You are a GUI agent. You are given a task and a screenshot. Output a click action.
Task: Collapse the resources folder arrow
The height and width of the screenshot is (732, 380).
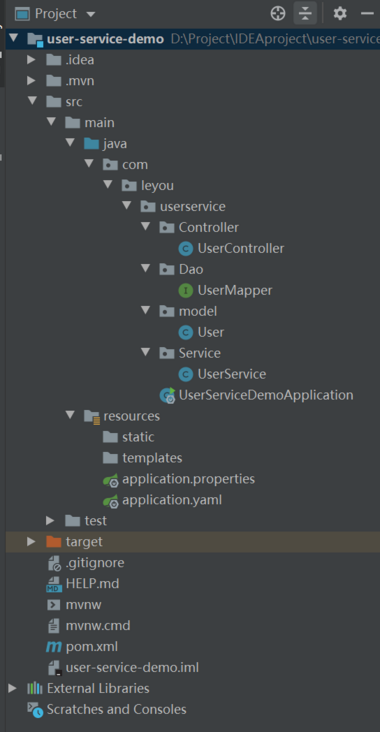[x=70, y=415]
